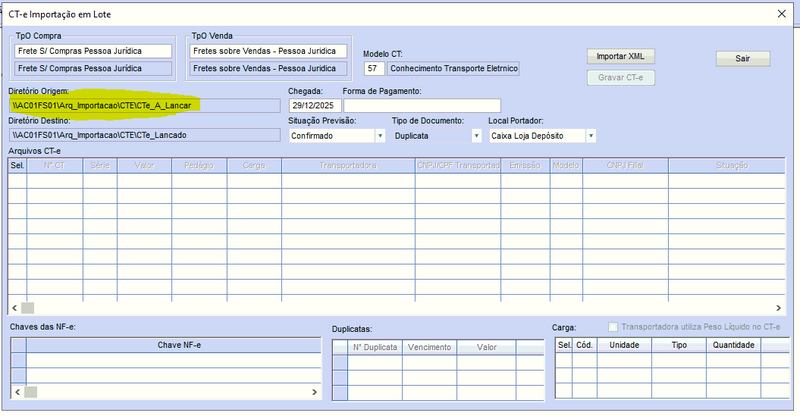The image size is (800, 416).
Task: Click the Vencimento column header in Duplicatas
Action: 429,346
